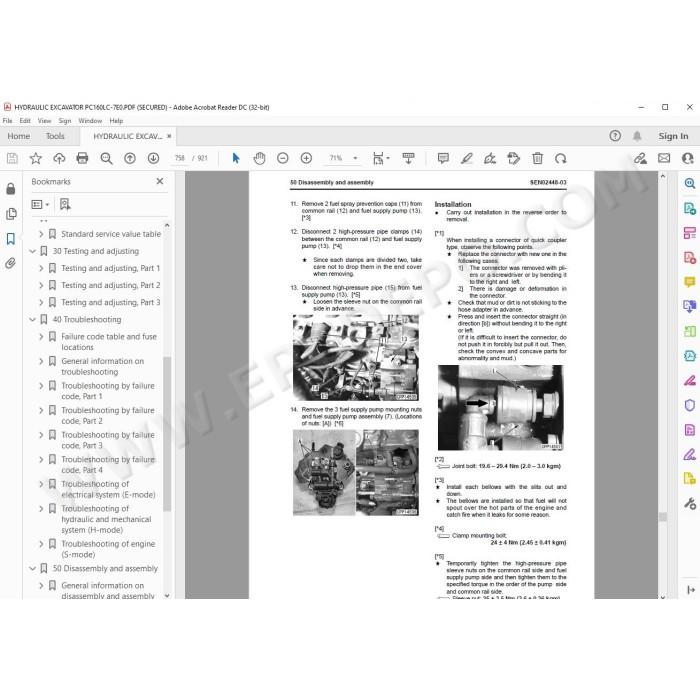Collapse the 30 Testing and adjusting bookmark
The image size is (700, 700).
(32, 251)
